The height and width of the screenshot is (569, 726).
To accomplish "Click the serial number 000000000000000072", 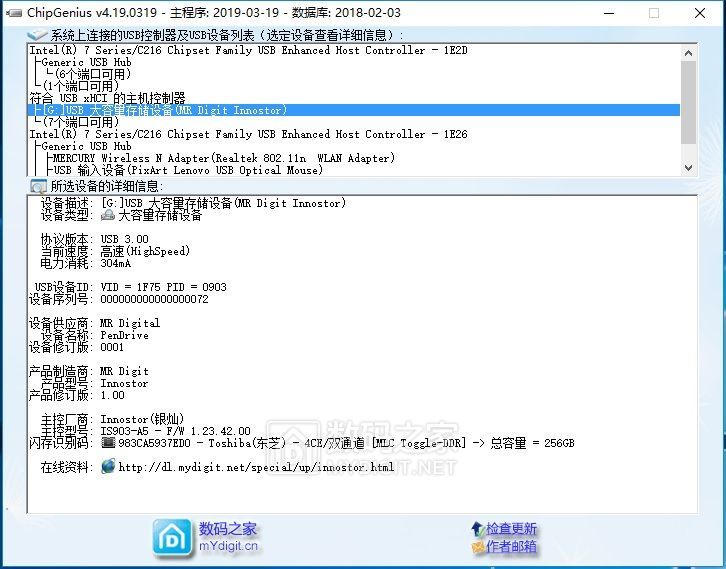I will 154,299.
